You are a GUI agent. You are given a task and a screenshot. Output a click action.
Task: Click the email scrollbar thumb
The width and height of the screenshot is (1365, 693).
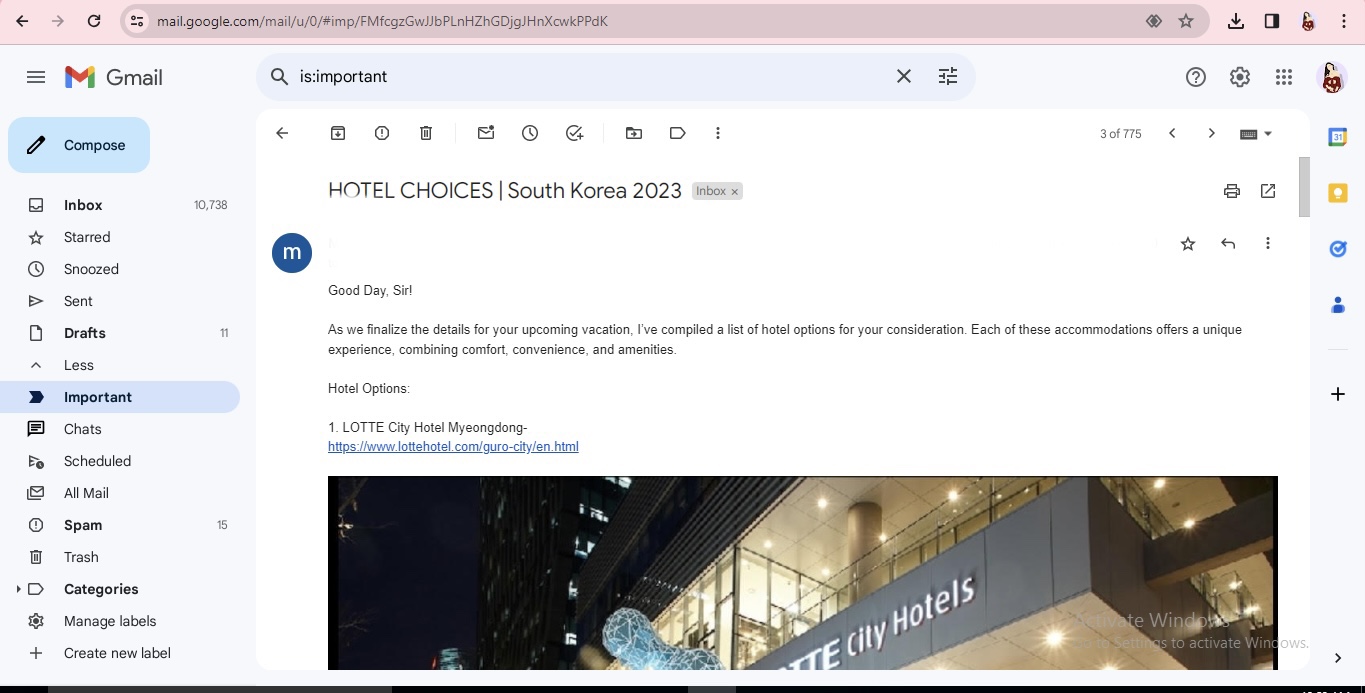[1304, 187]
